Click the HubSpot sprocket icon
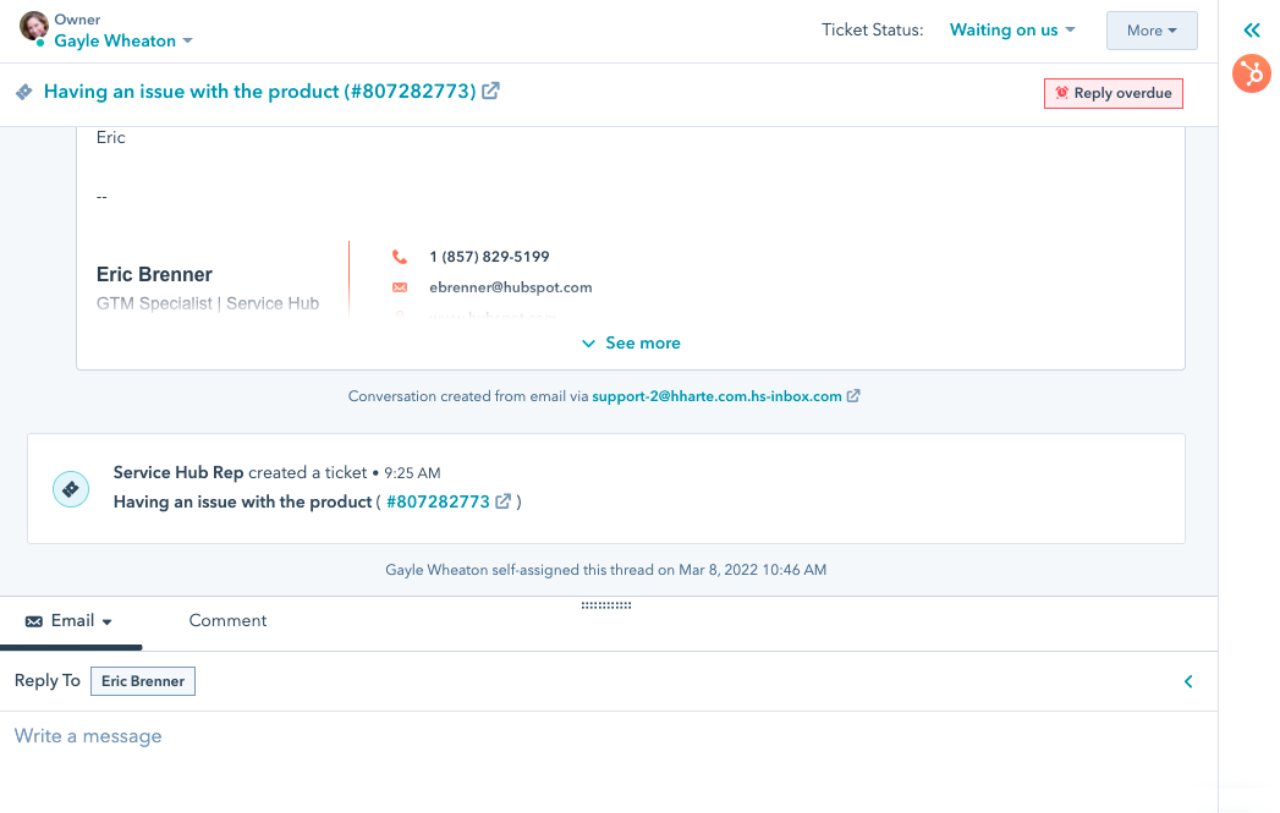1280x813 pixels. pyautogui.click(x=1251, y=74)
